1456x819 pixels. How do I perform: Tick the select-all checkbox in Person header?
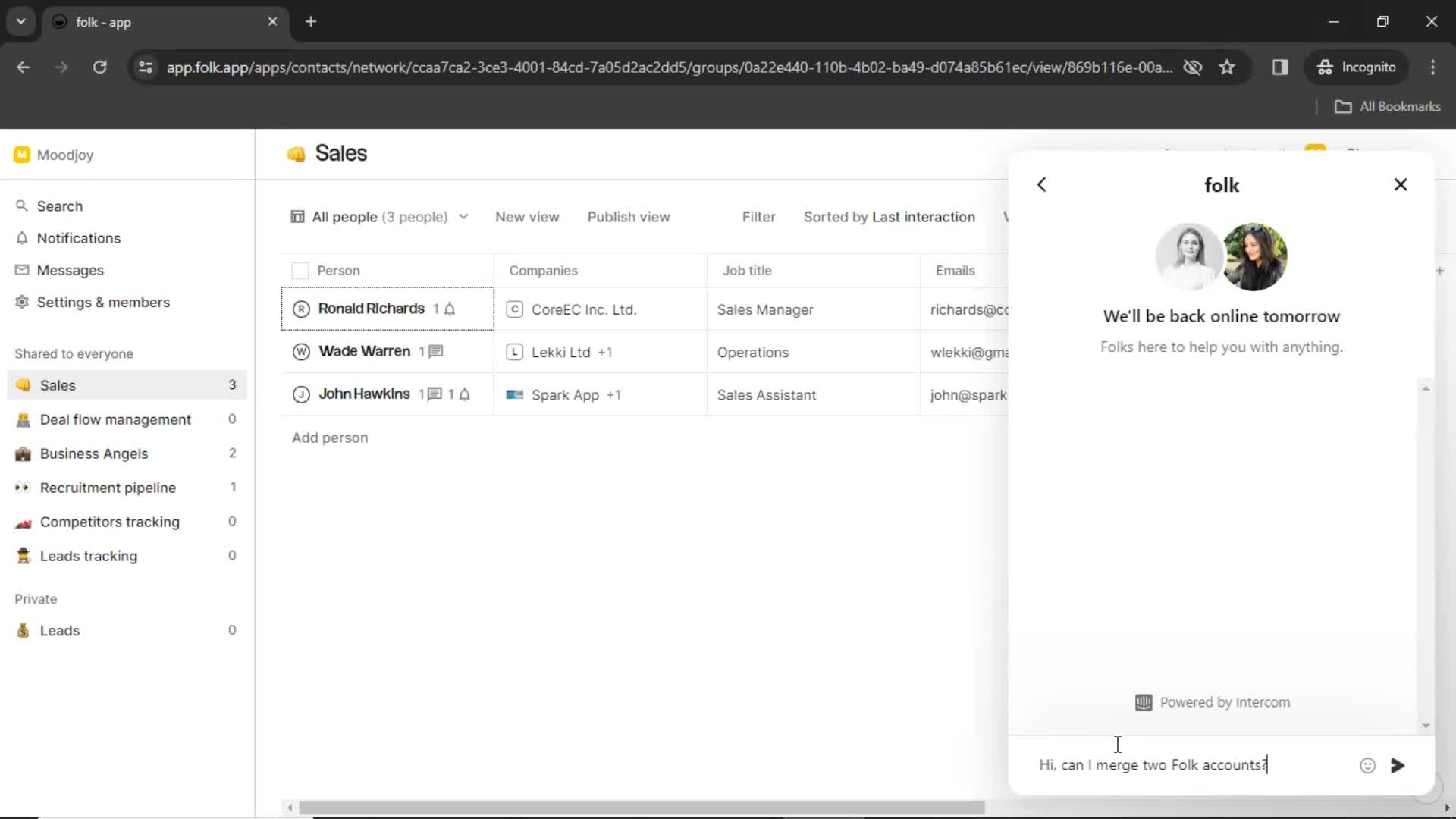coord(300,271)
